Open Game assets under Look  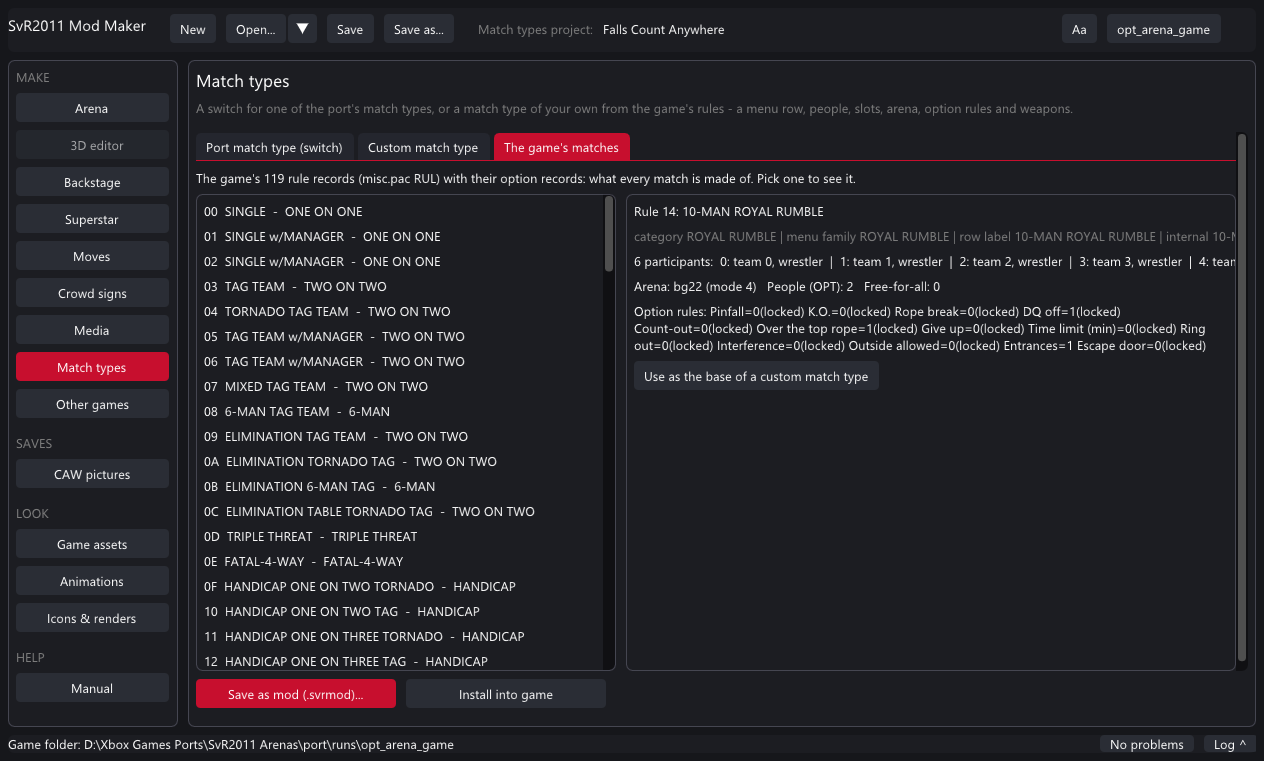(92, 544)
